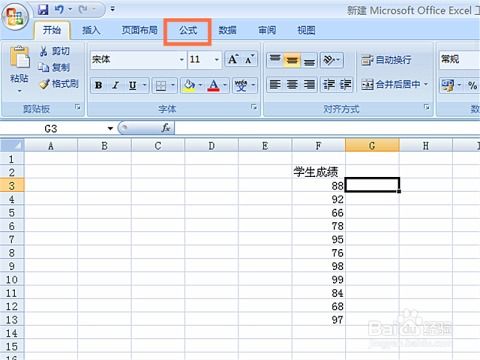This screenshot has width=480, height=360.
Task: Select cell containing 学生成绩
Action: 318,172
